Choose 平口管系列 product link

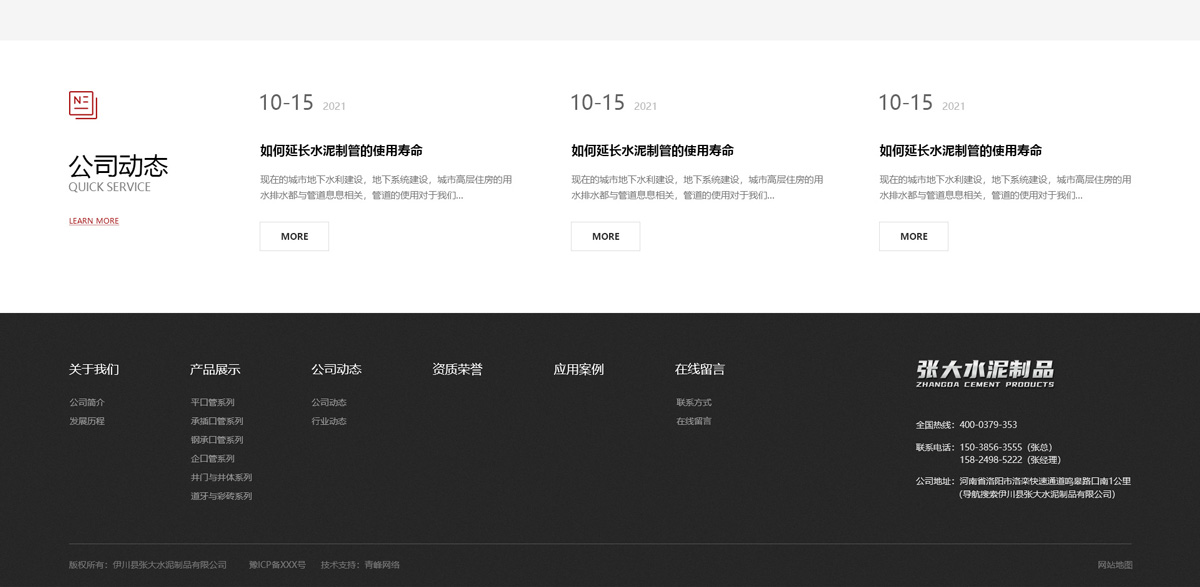(x=213, y=403)
